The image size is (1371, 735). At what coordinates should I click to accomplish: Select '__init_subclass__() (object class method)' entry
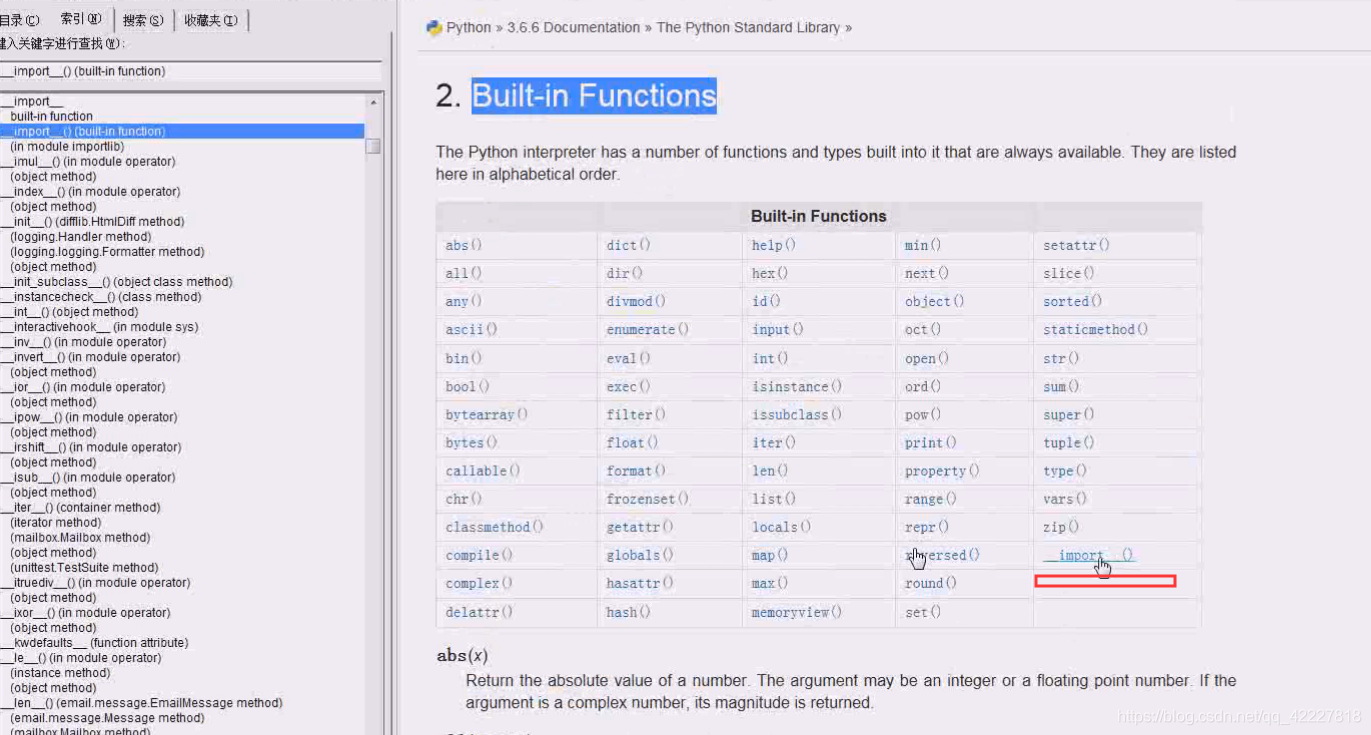pos(116,282)
